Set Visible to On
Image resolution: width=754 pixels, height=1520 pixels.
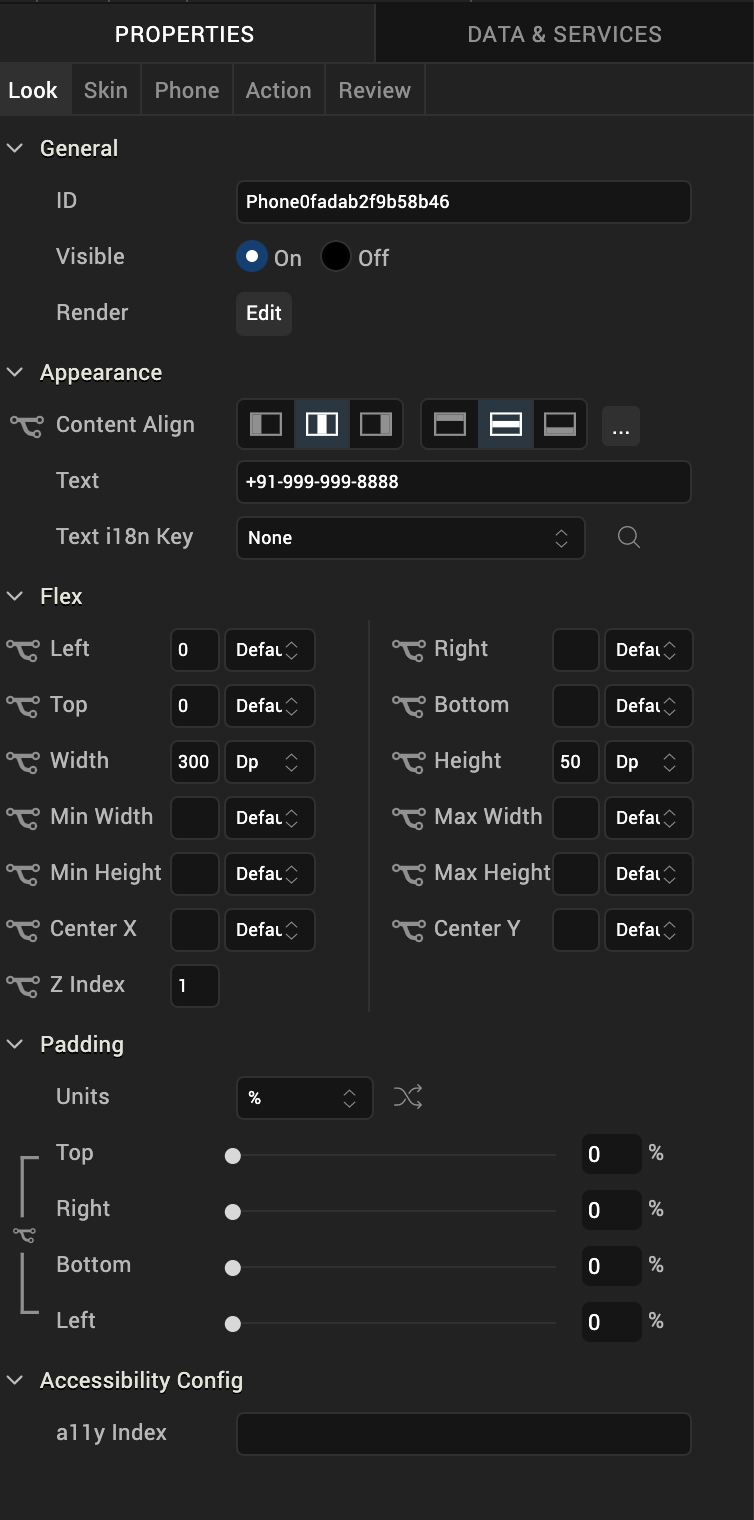click(252, 257)
